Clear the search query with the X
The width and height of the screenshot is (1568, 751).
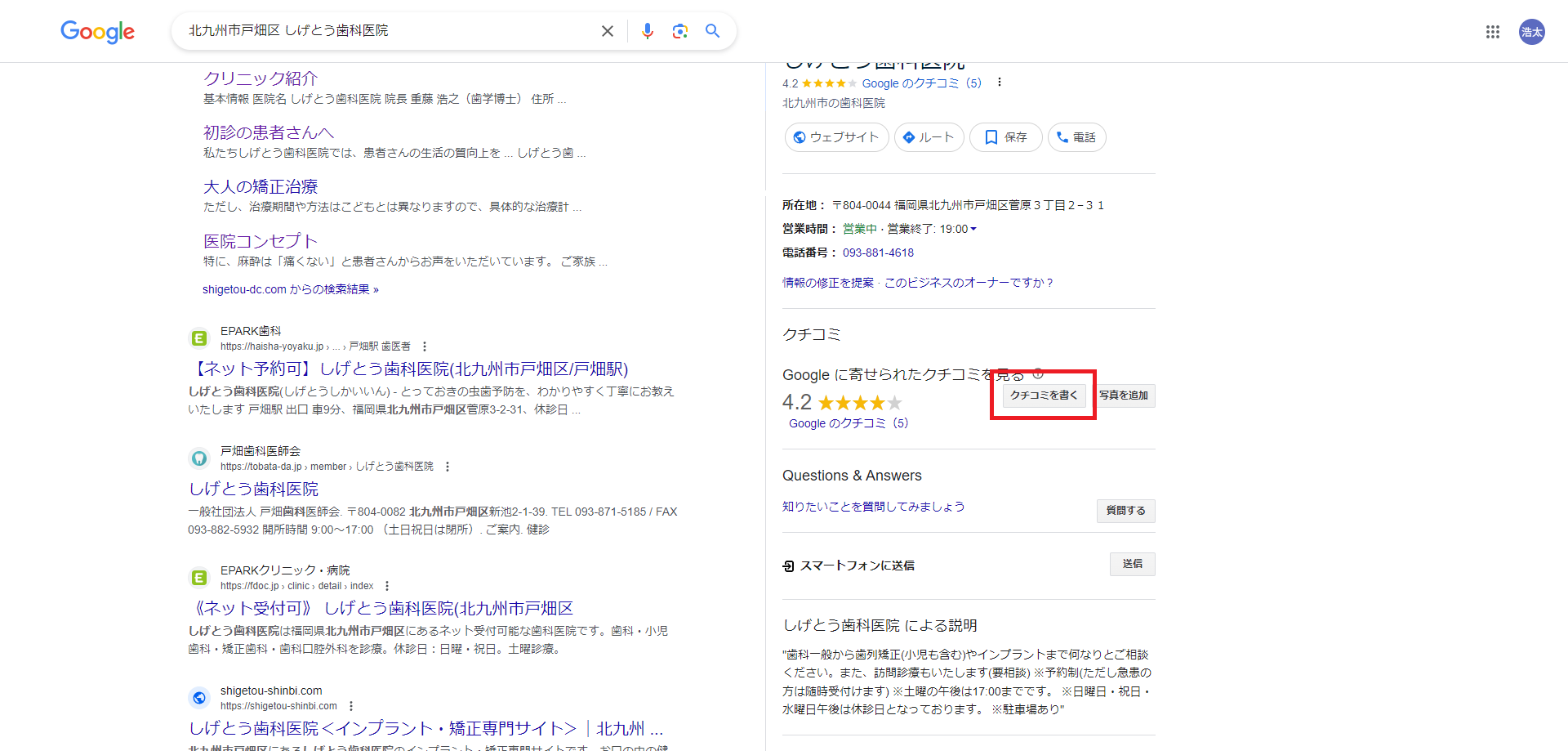tap(607, 30)
